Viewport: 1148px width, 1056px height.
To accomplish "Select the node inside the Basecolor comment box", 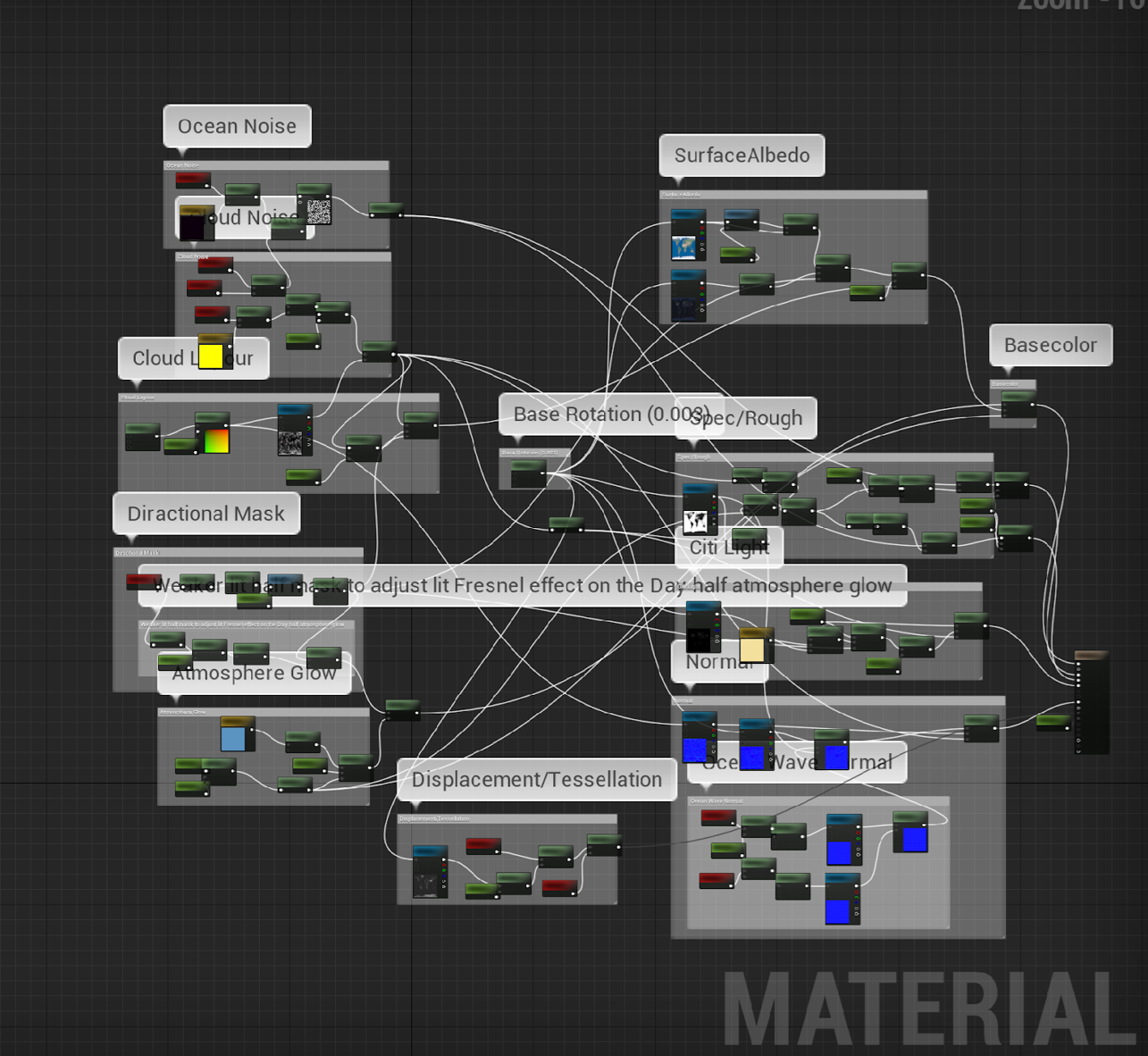I will (1018, 405).
